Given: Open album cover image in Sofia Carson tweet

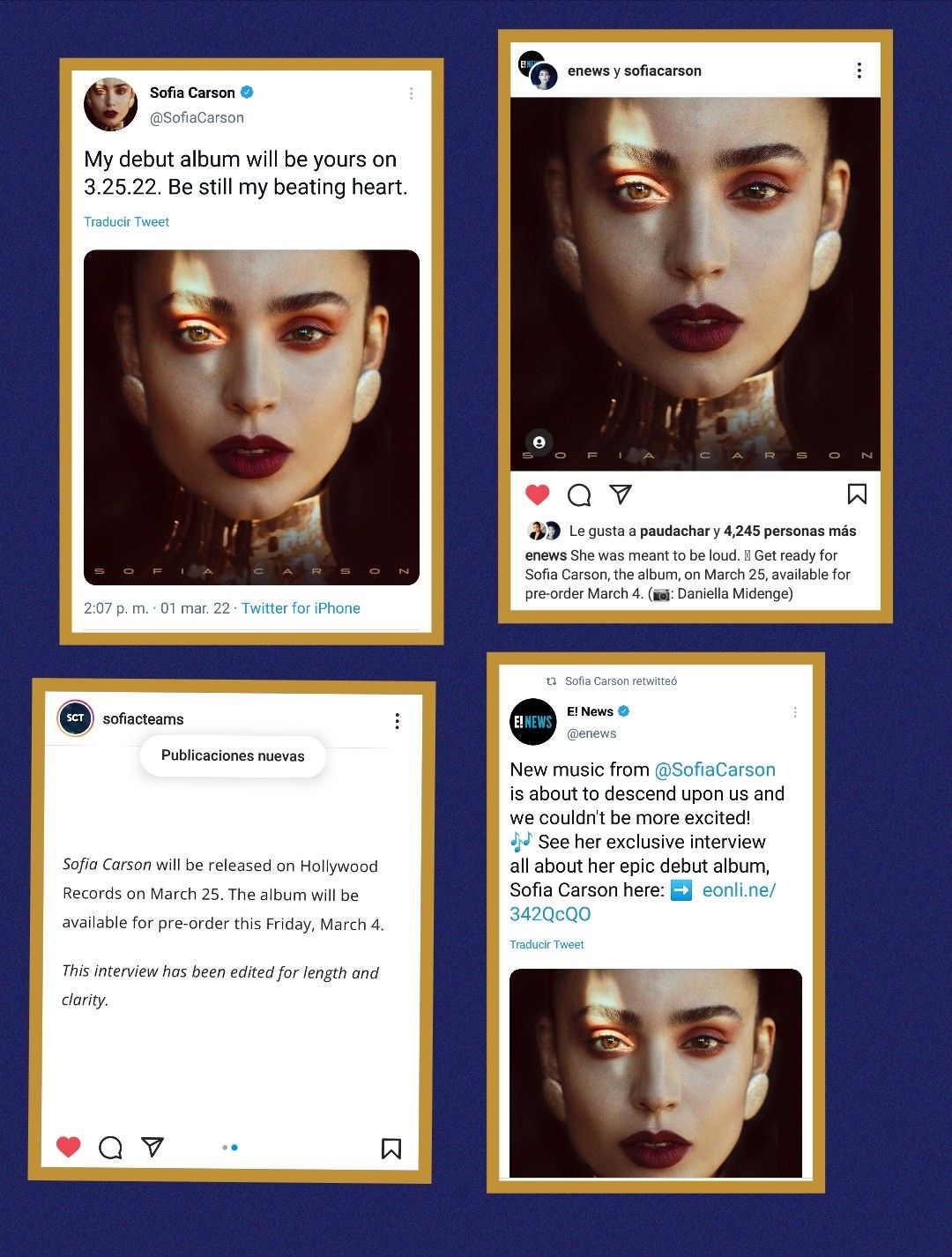Looking at the screenshot, I should coord(251,417).
